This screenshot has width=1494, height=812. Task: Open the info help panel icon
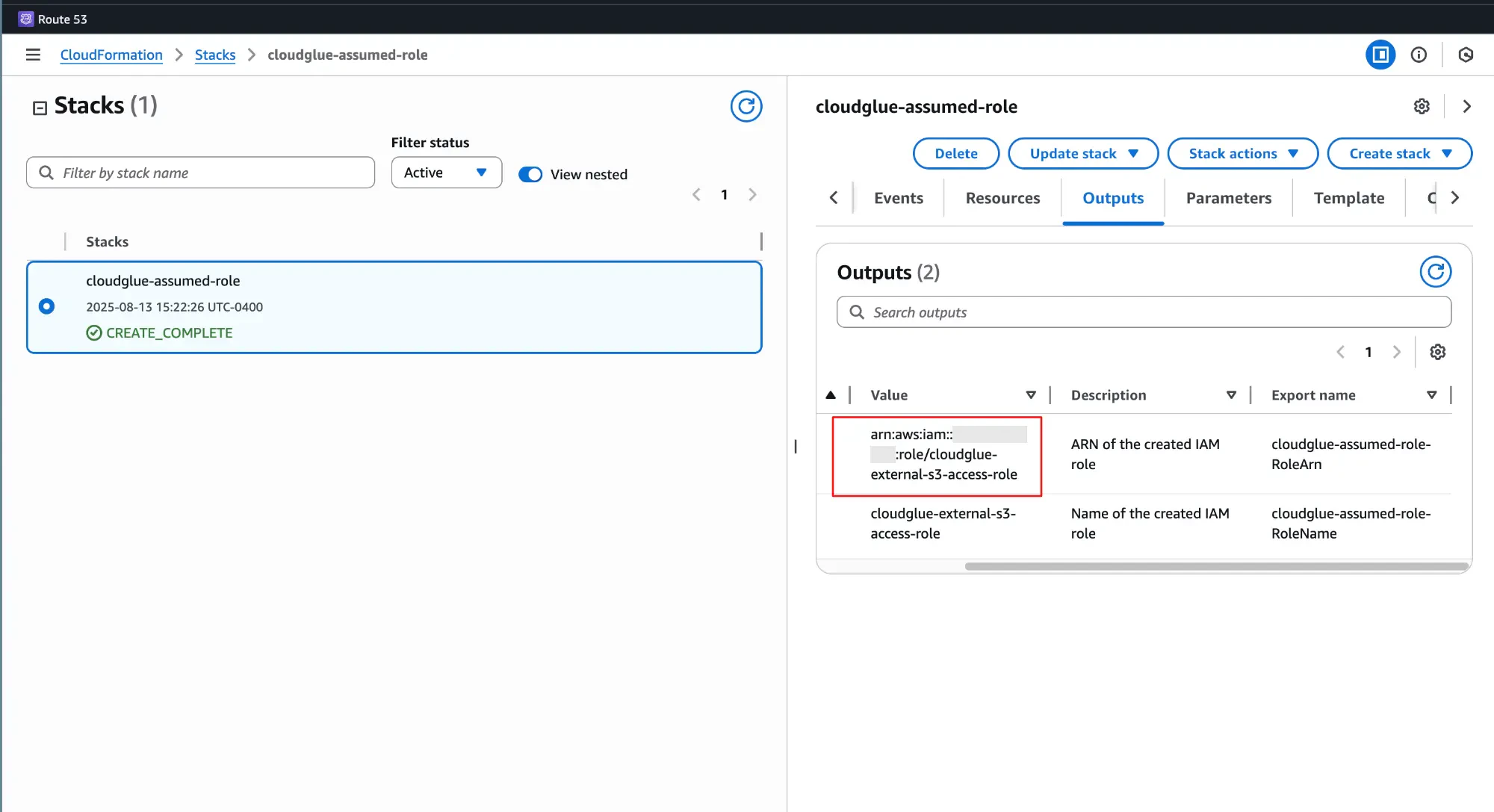click(x=1419, y=55)
